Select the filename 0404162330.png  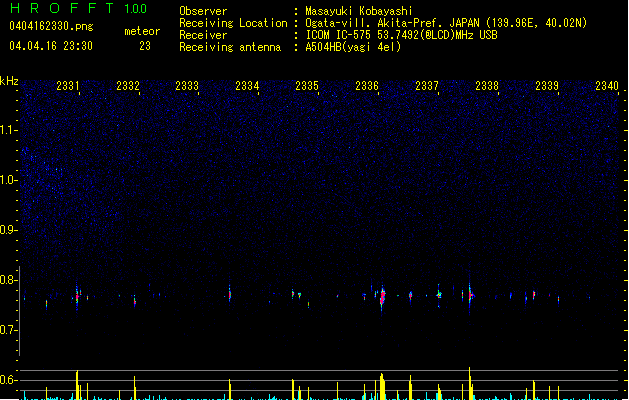click(51, 26)
